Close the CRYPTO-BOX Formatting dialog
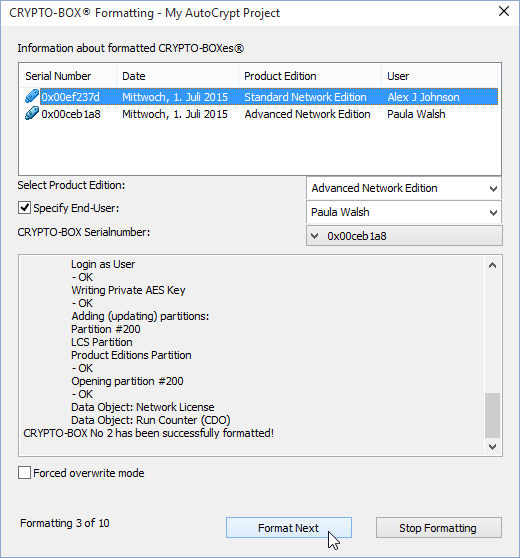The width and height of the screenshot is (520, 558). (x=504, y=11)
